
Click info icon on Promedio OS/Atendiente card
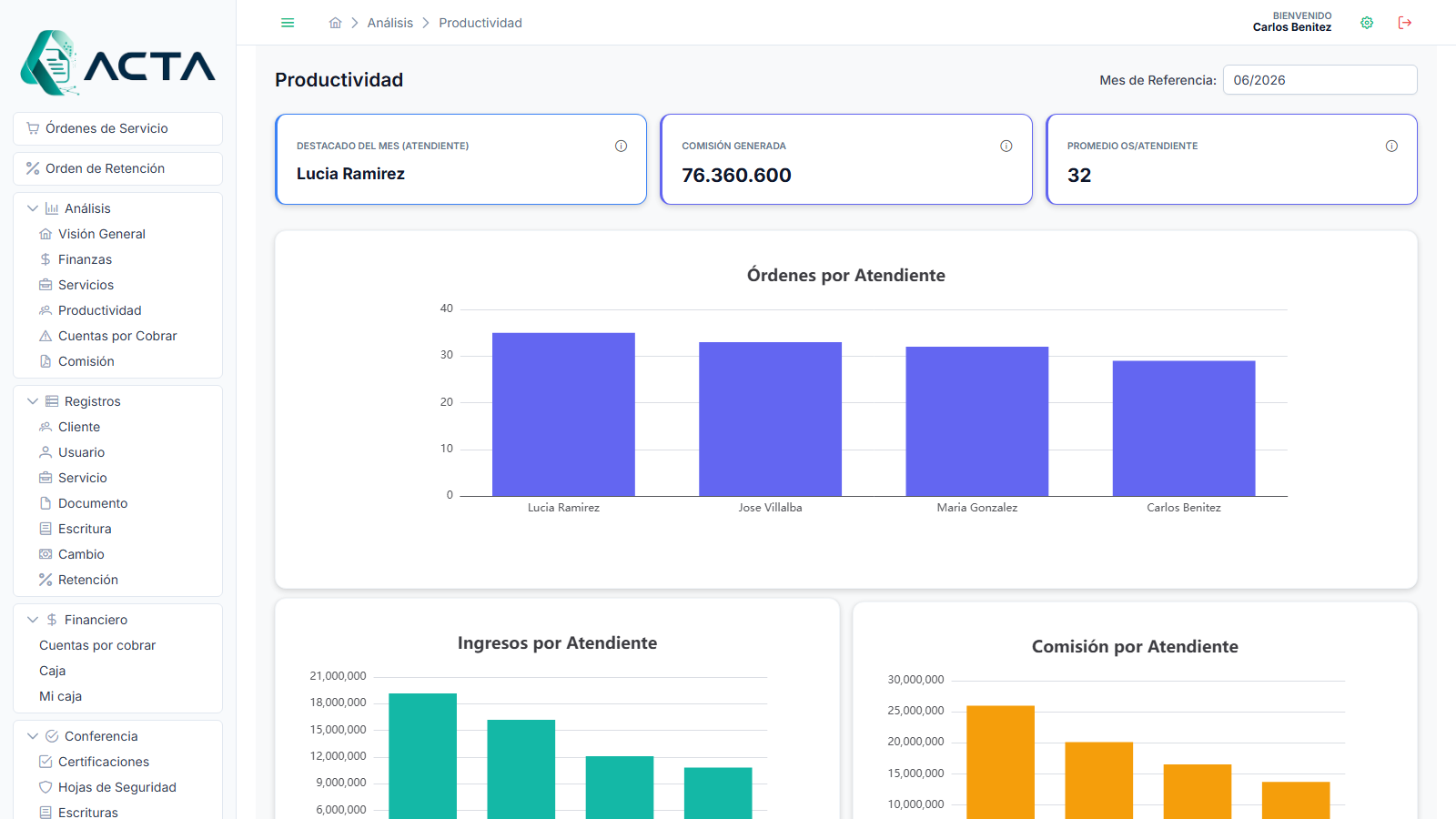coord(1391,146)
